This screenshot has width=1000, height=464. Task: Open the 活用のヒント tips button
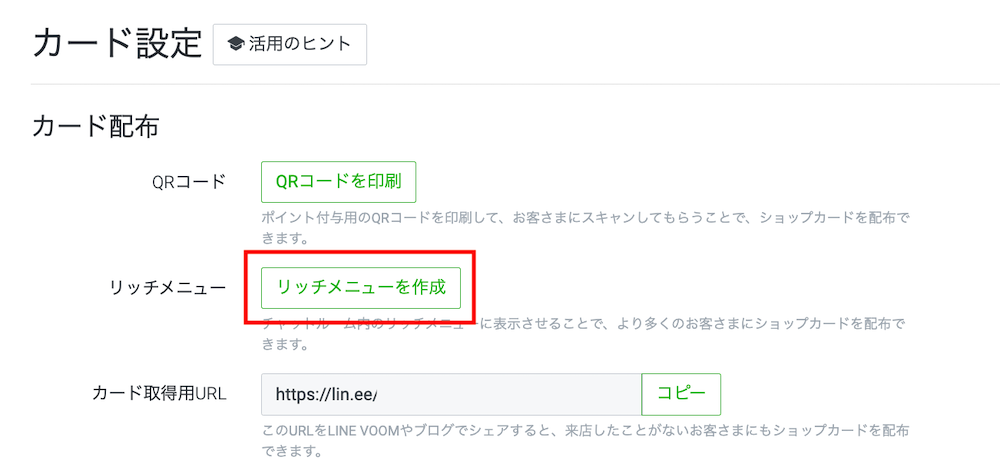290,44
